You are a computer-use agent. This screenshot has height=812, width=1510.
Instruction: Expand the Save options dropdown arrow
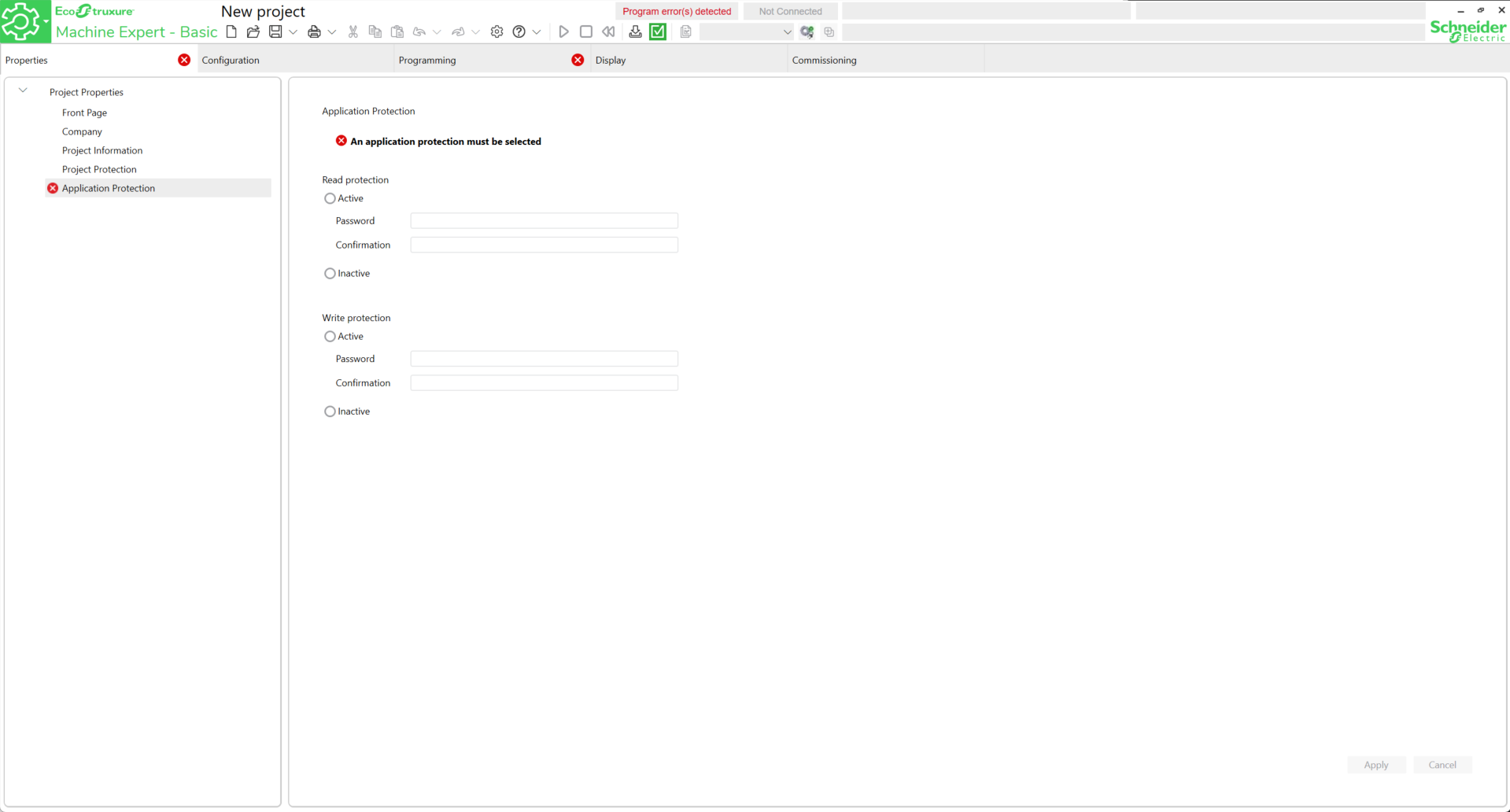(293, 32)
